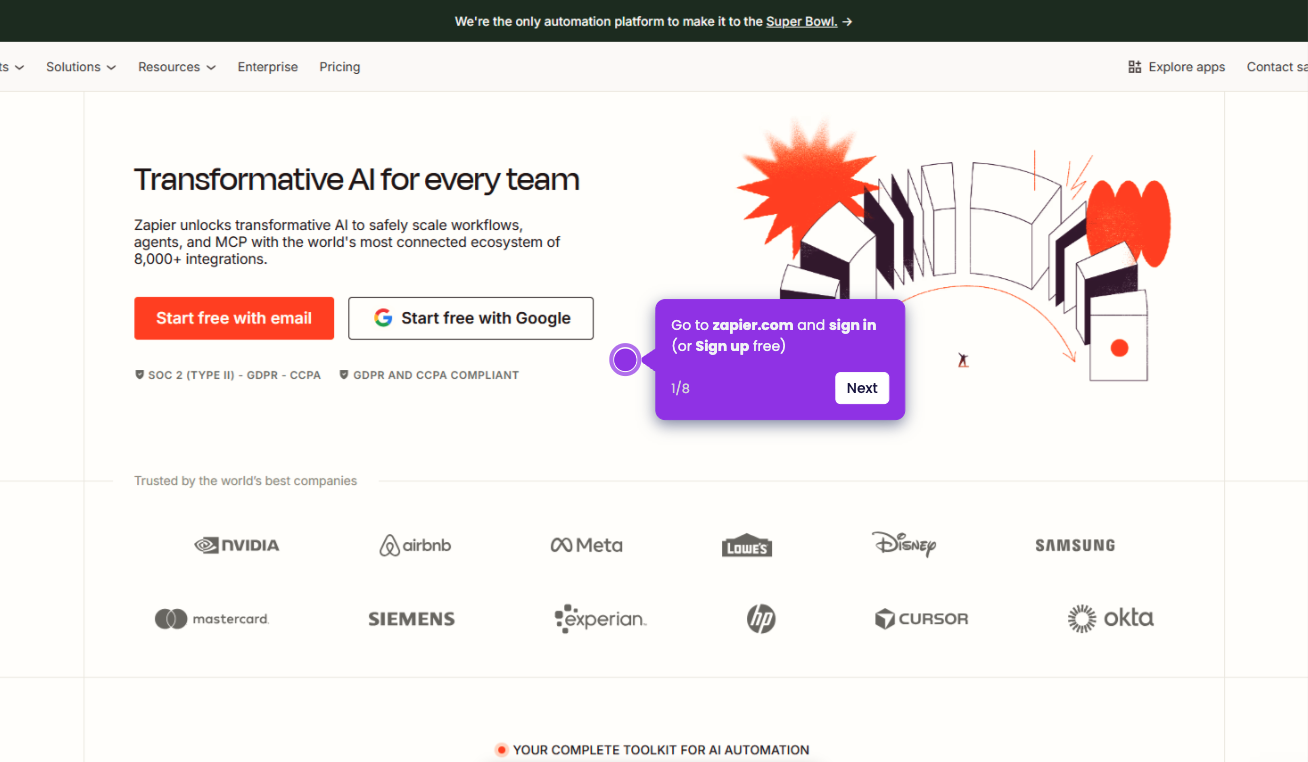The image size is (1308, 762).
Task: Open Explore apps in the navbar
Action: pyautogui.click(x=1176, y=67)
